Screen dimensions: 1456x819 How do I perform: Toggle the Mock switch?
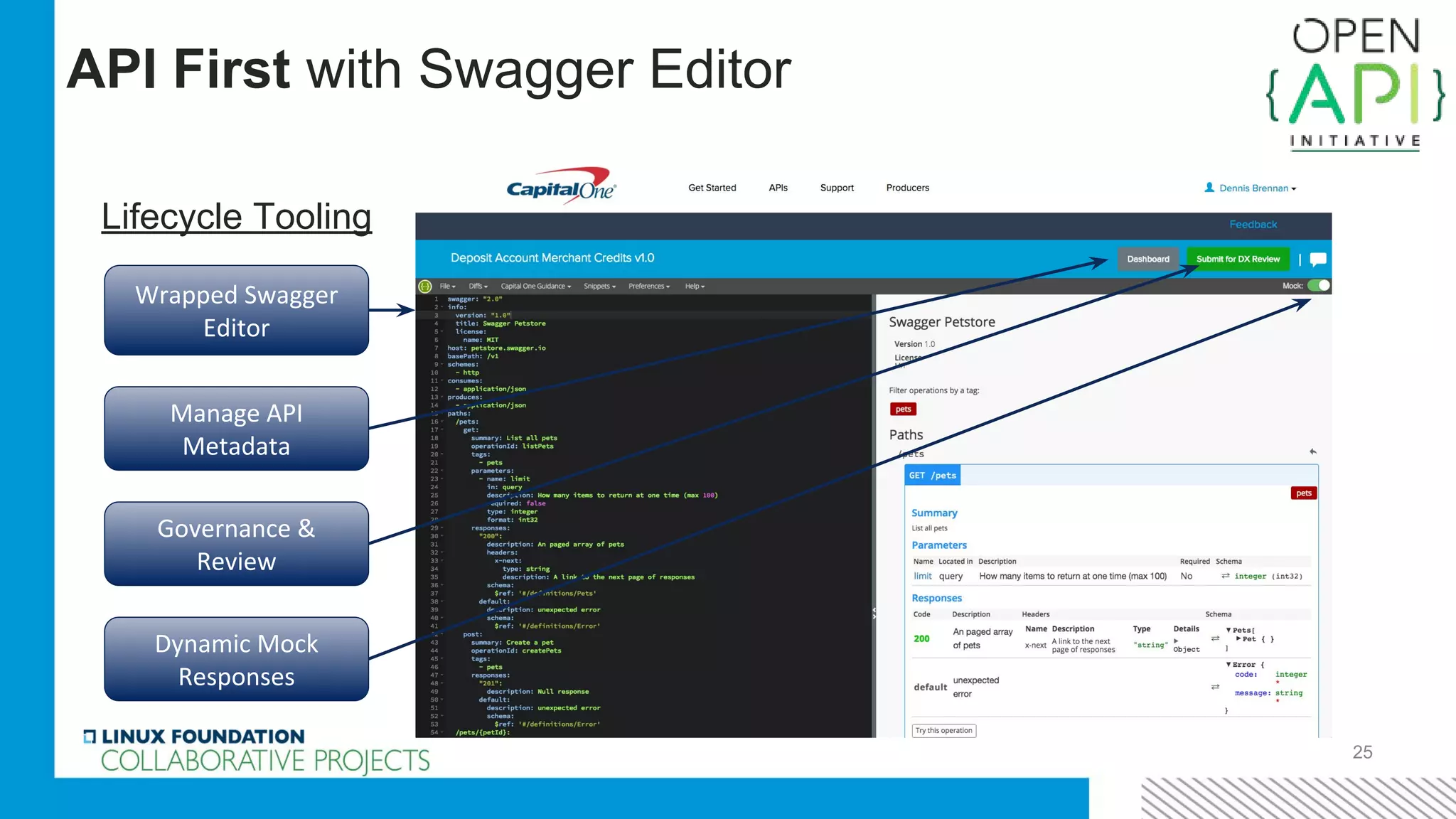point(1319,286)
